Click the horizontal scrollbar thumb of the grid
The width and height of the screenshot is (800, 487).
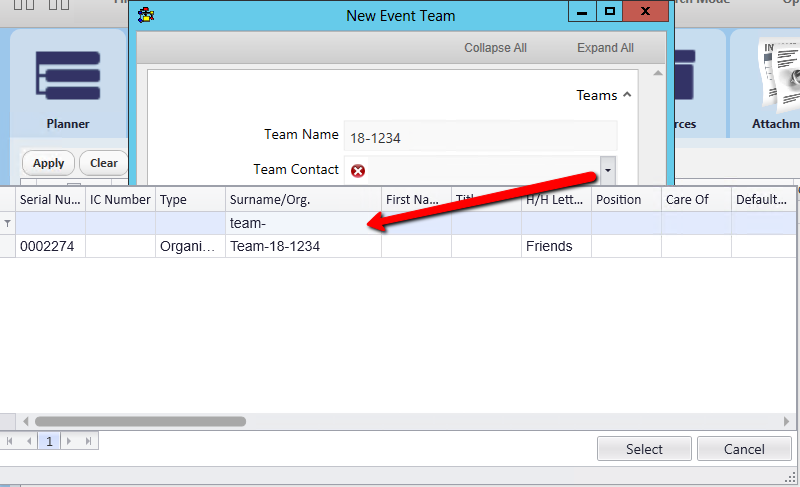click(140, 421)
